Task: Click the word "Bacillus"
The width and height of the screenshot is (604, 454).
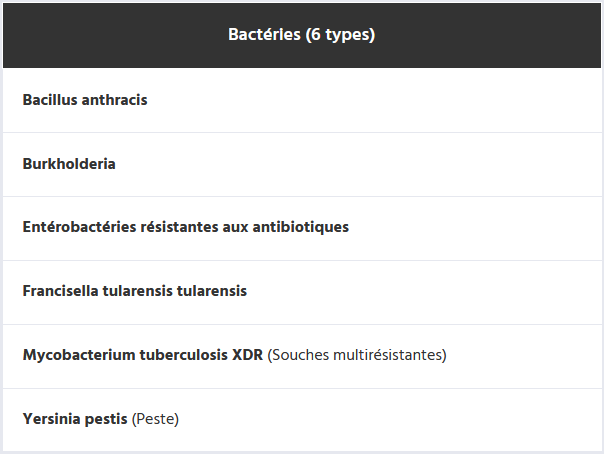Action: click(48, 100)
